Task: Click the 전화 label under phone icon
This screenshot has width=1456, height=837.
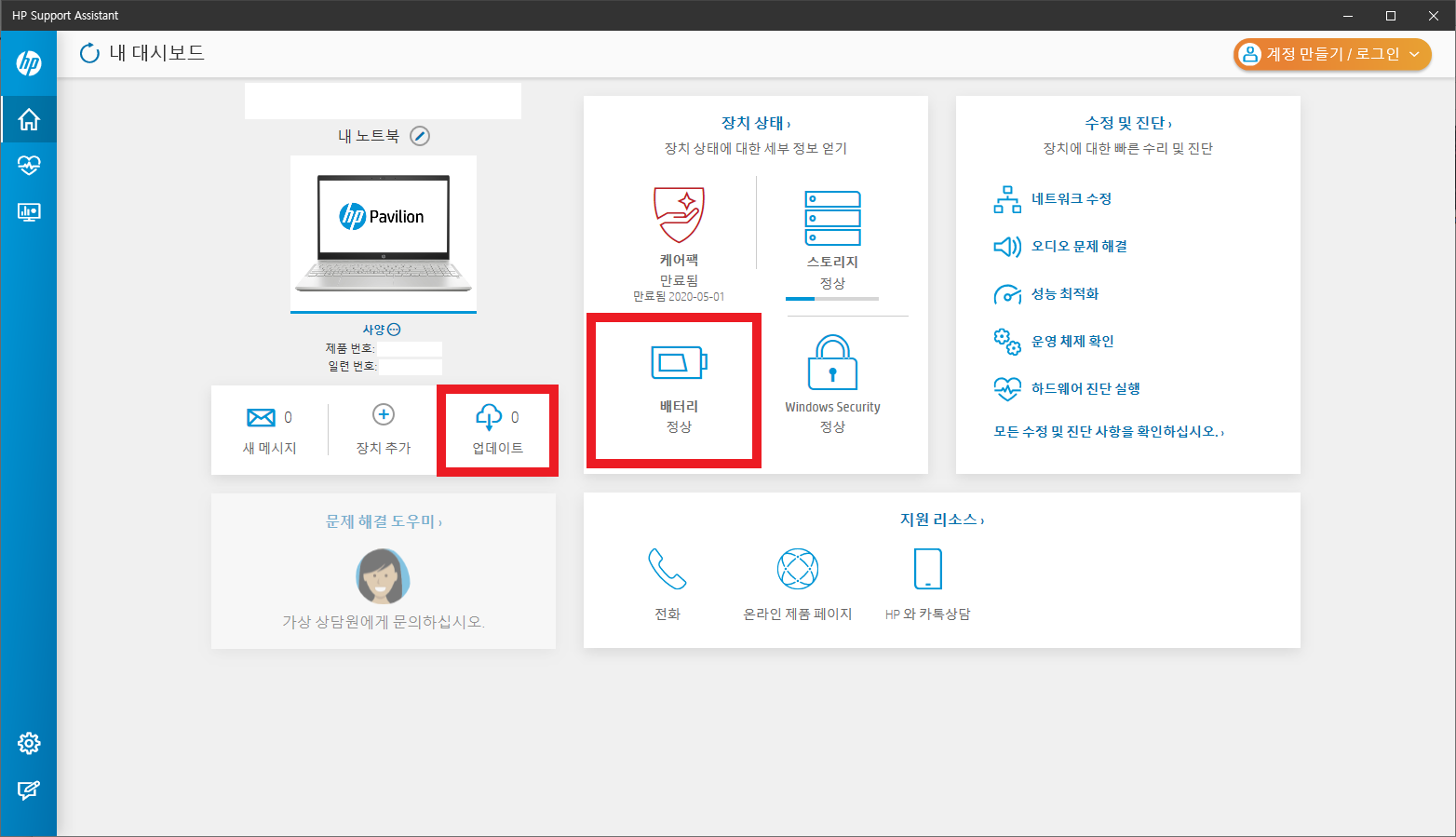Action: click(x=667, y=614)
